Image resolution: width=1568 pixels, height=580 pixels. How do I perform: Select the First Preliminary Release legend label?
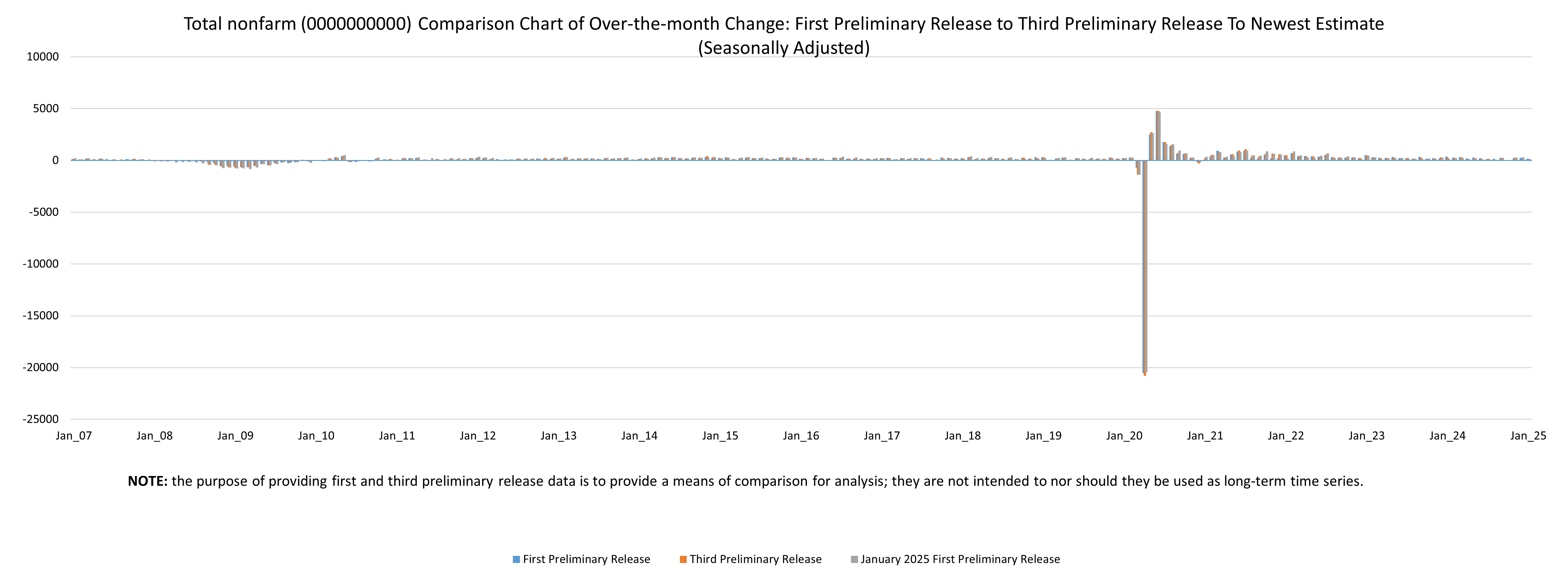[x=586, y=559]
